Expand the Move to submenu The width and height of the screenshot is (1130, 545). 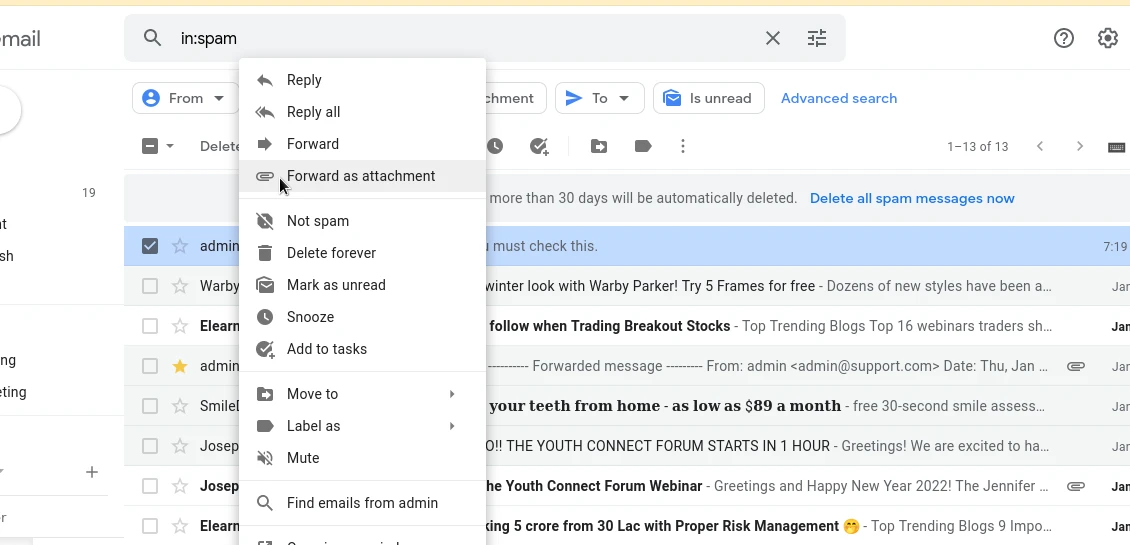click(x=362, y=394)
